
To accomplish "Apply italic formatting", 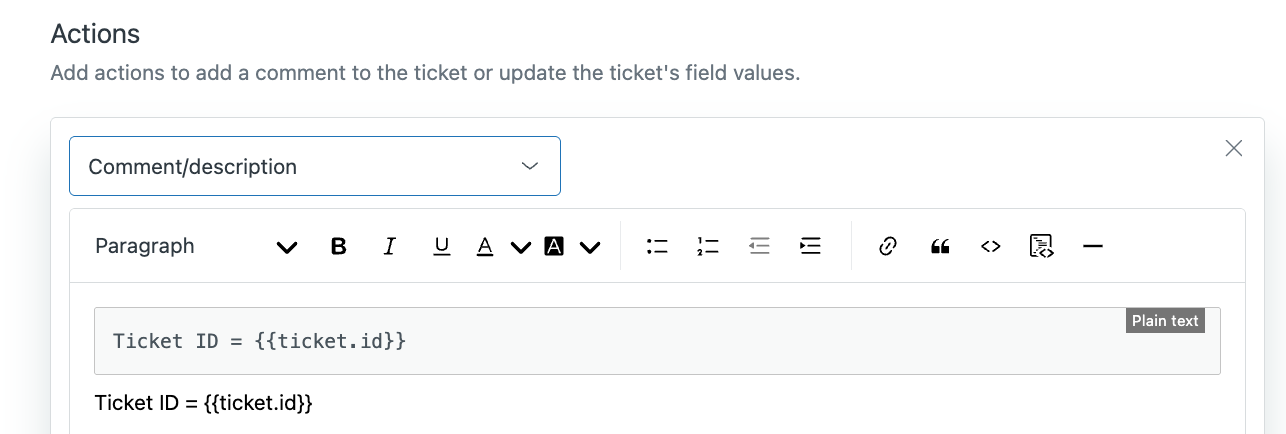I will click(390, 246).
